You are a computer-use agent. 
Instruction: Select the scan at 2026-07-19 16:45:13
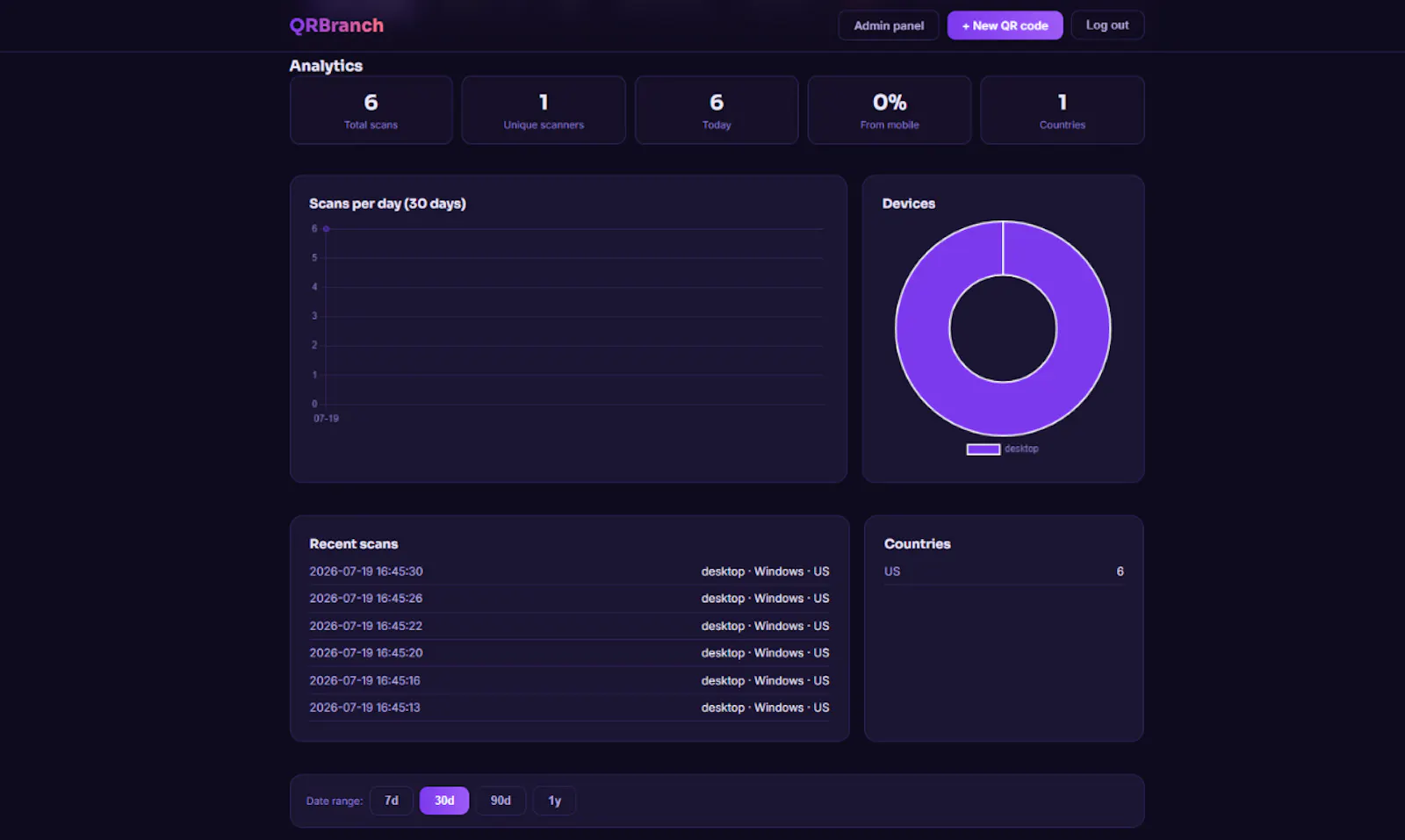click(569, 707)
